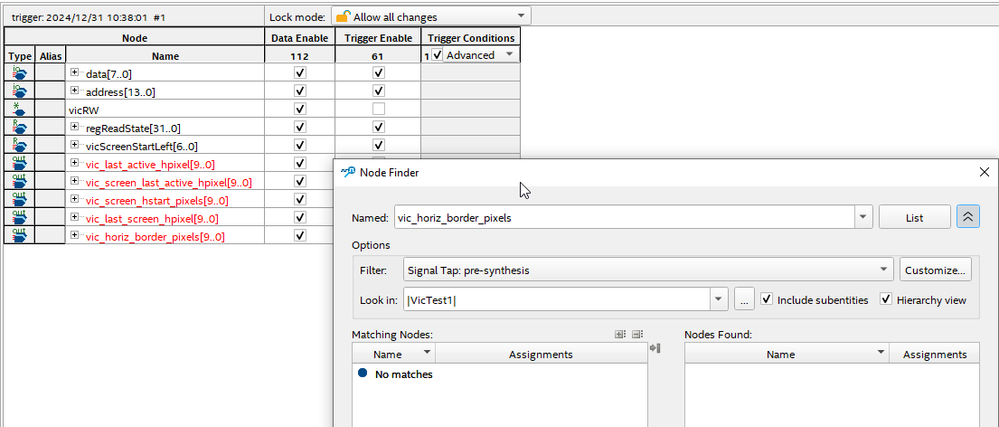Toggle Trigger Enable for vicScreenStartLeft[6..0]
Screen dimensions: 999x427
coord(378,145)
